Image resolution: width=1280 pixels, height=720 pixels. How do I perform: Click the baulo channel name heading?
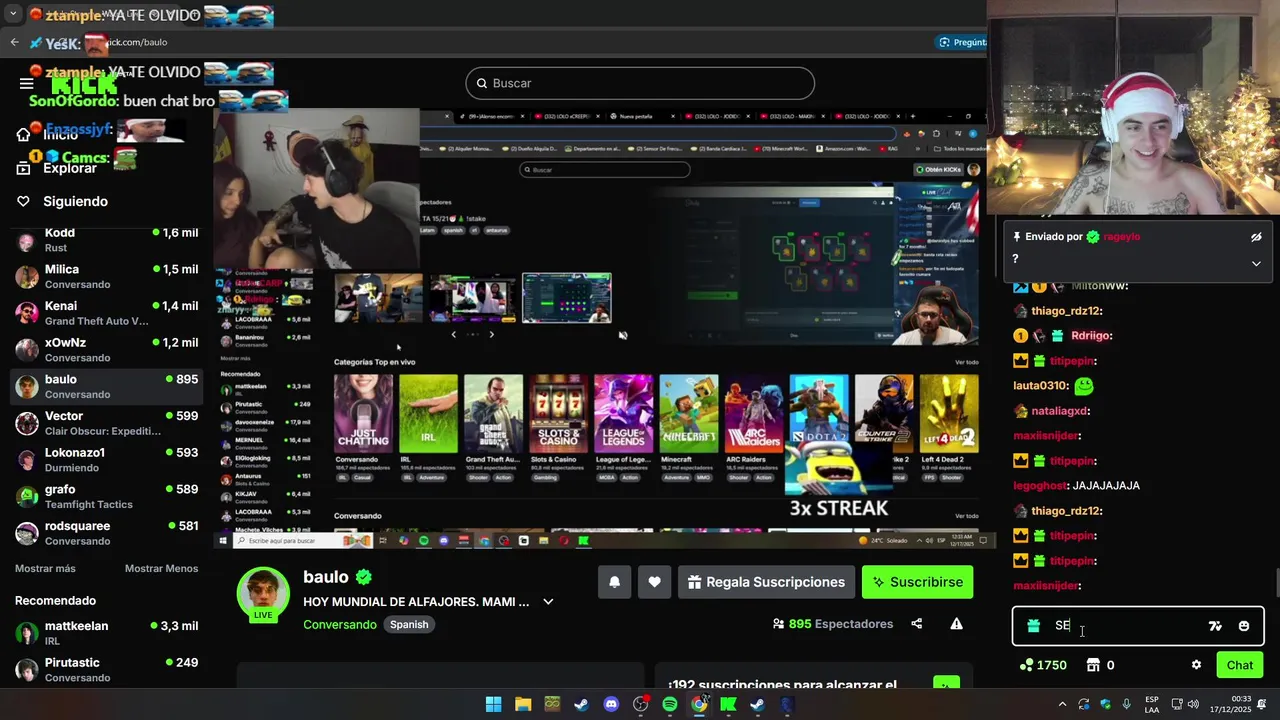(326, 577)
